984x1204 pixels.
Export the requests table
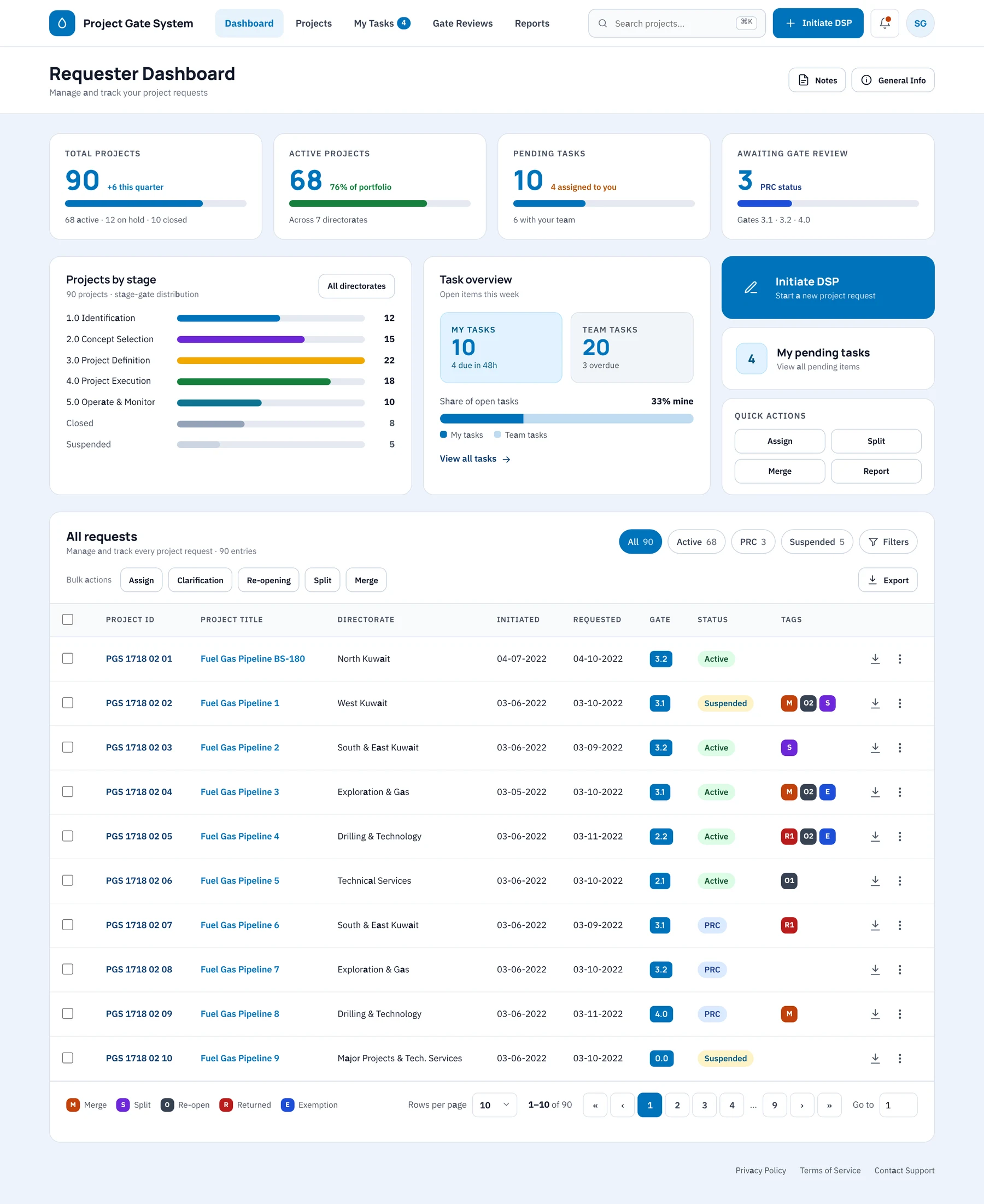point(887,580)
